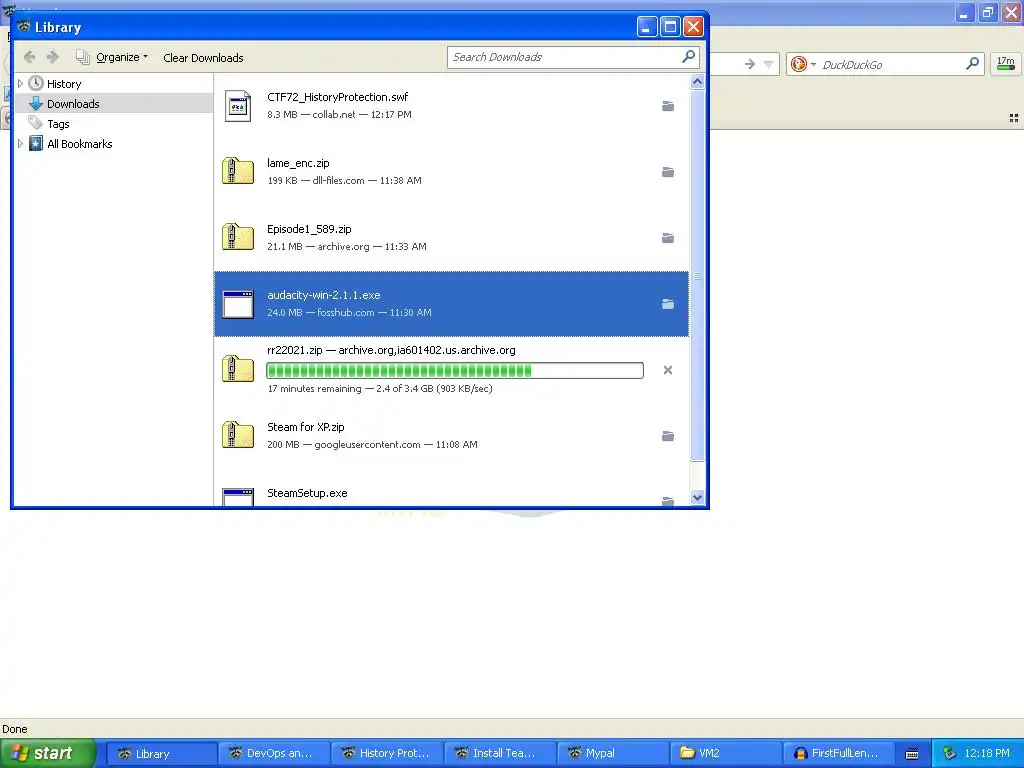This screenshot has height=768, width=1024.
Task: Click the DuckDuckGo search magnifier
Action: click(x=972, y=63)
